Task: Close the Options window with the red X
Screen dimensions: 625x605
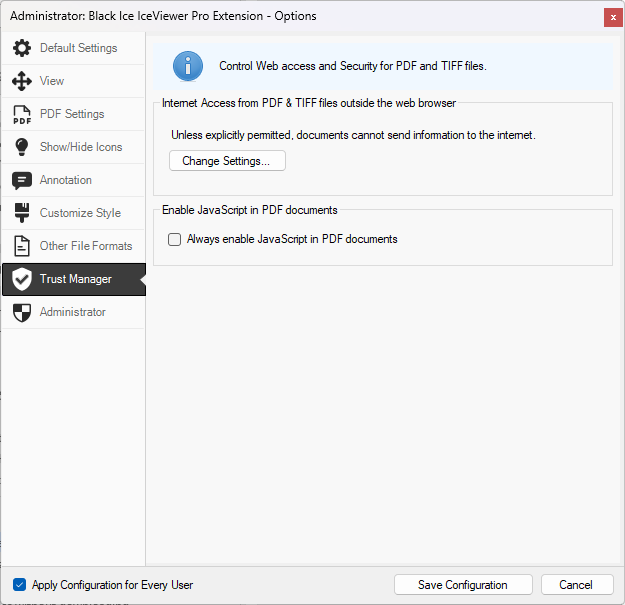Action: click(x=613, y=17)
